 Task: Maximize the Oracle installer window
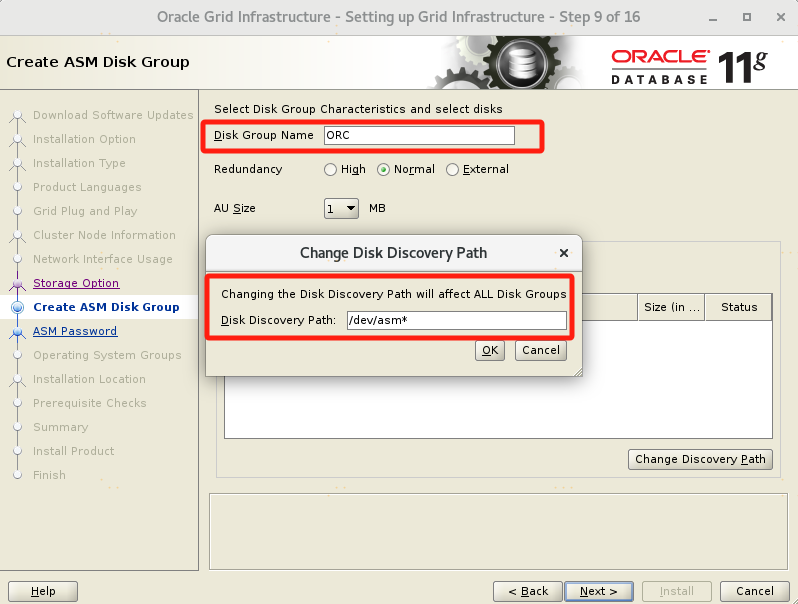[x=747, y=17]
